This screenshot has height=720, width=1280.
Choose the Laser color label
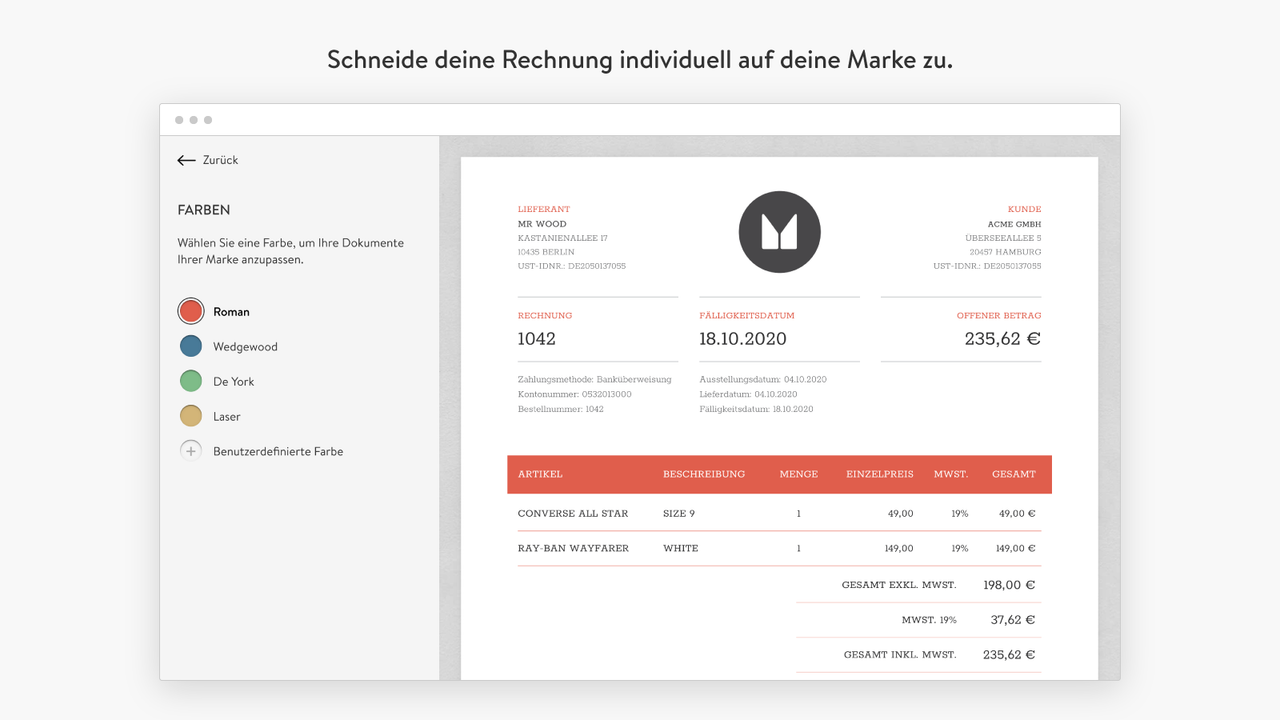[x=226, y=417]
